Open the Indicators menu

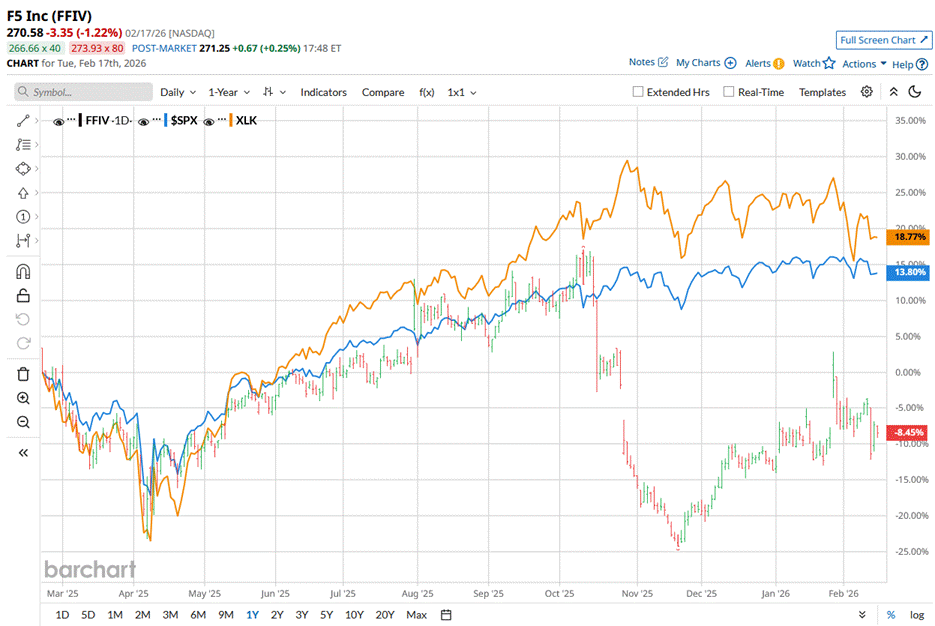323,92
